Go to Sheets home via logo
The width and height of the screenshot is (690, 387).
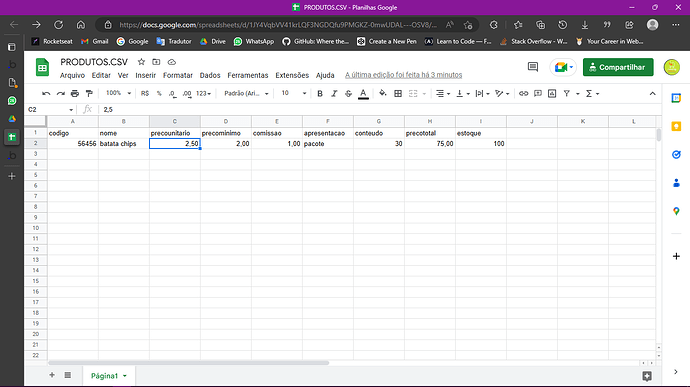pyautogui.click(x=42, y=67)
